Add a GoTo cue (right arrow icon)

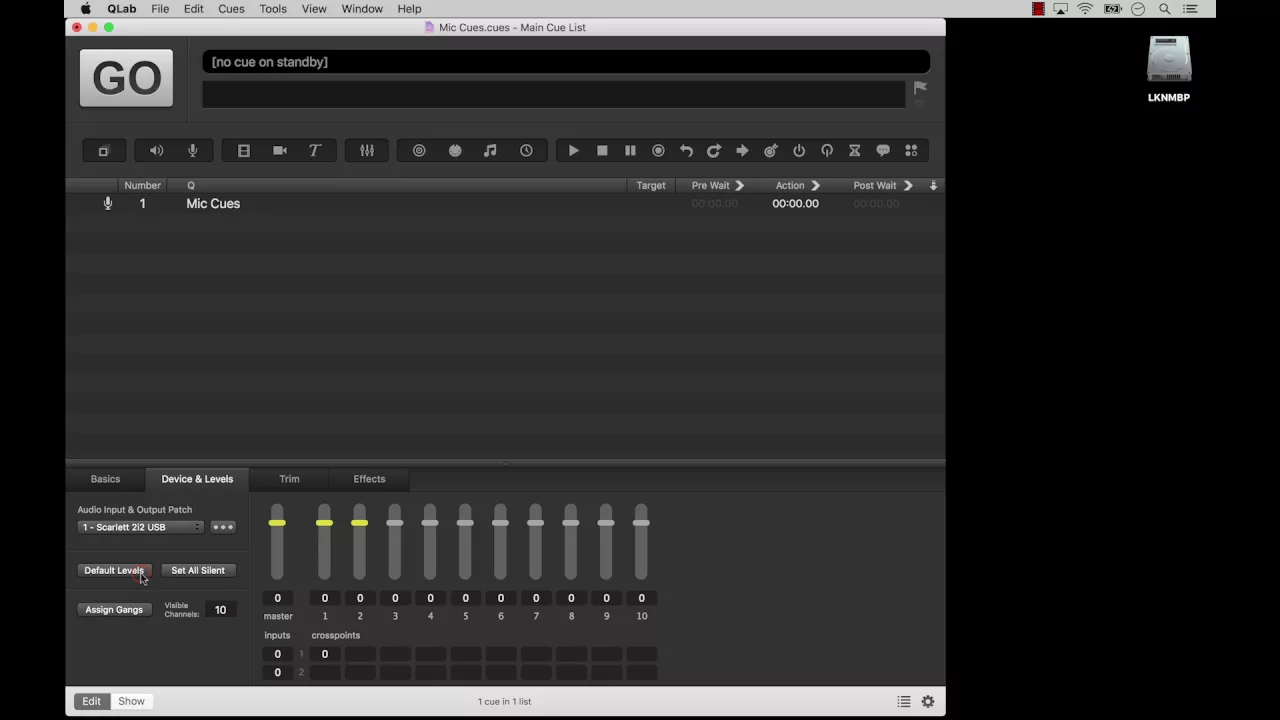742,151
